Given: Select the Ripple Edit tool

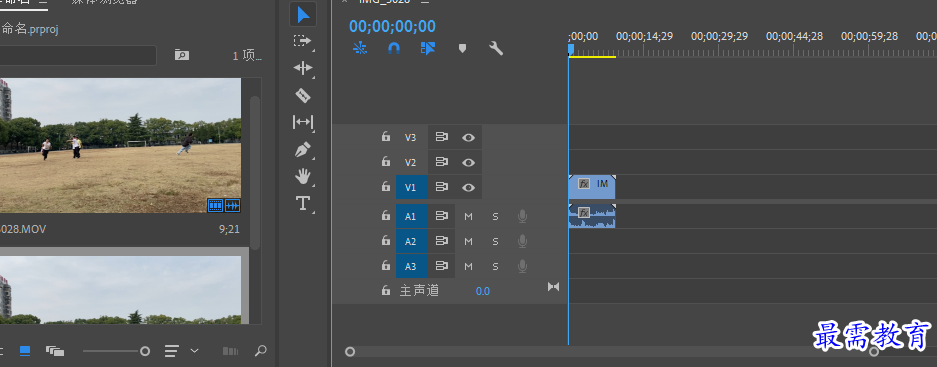Looking at the screenshot, I should 303,68.
